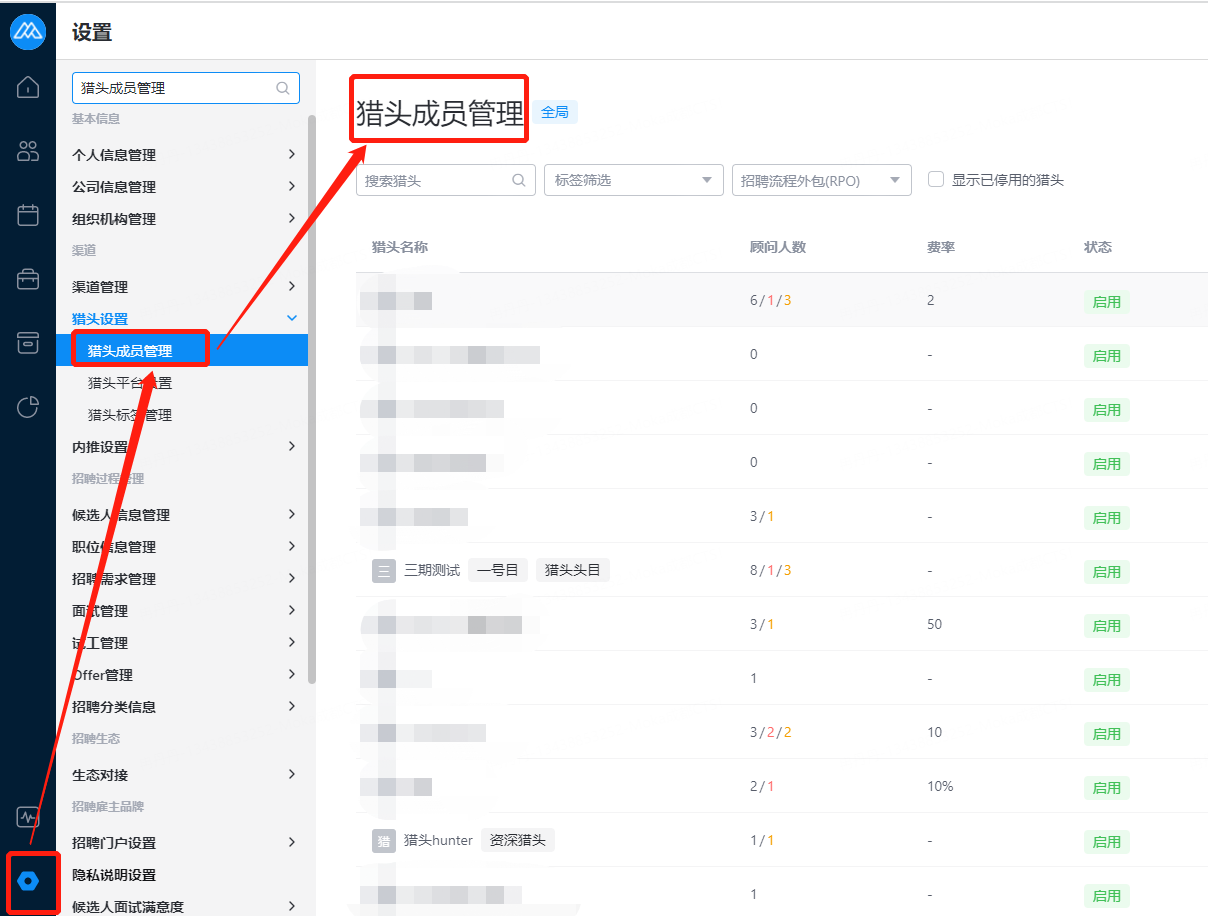Open the 标签筛选 dropdown
This screenshot has width=1208, height=916.
[634, 180]
